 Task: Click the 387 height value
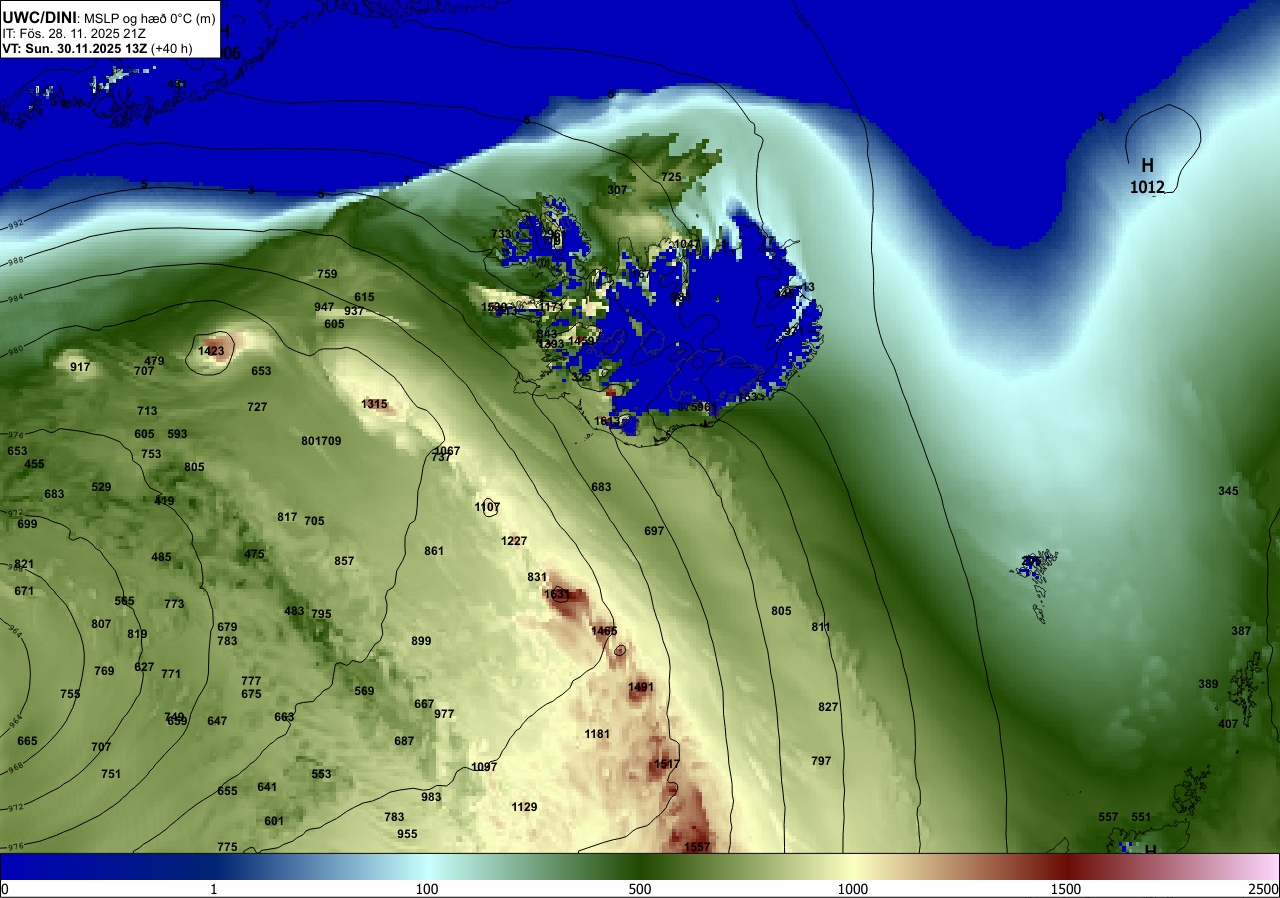1241,631
